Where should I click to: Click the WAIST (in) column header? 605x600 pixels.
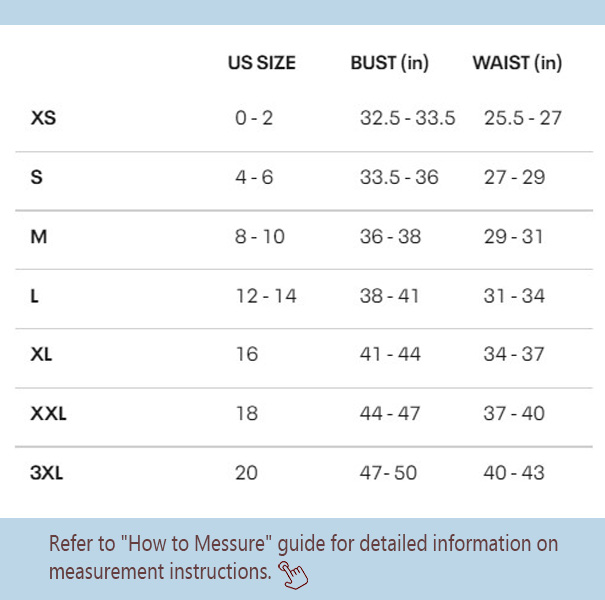coord(517,63)
